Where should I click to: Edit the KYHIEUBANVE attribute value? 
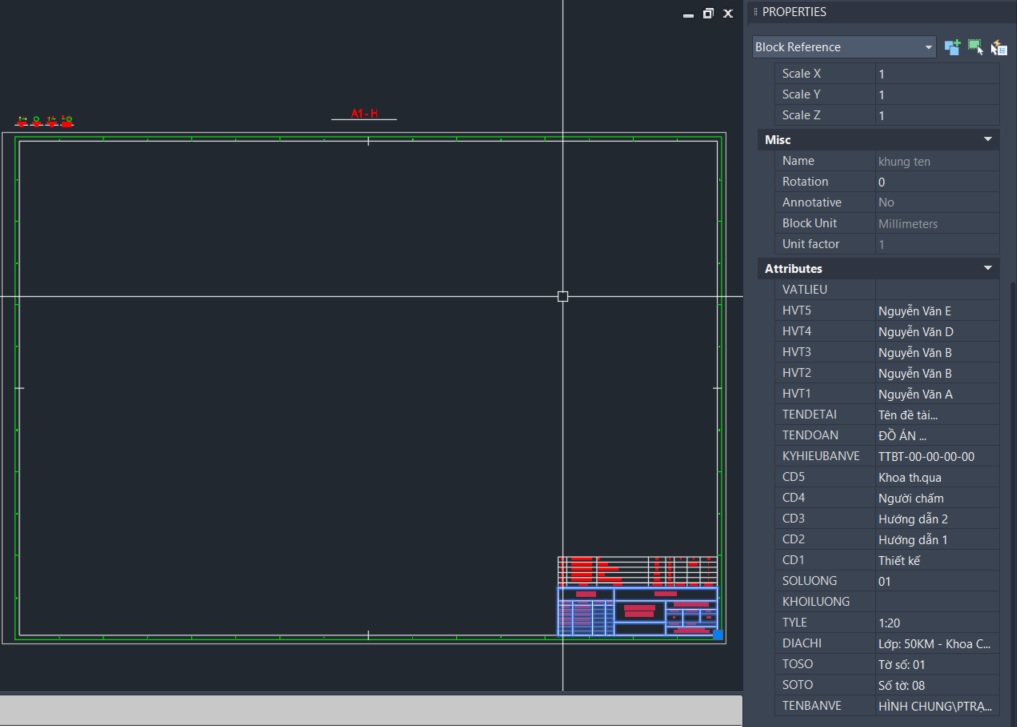pyautogui.click(x=936, y=457)
